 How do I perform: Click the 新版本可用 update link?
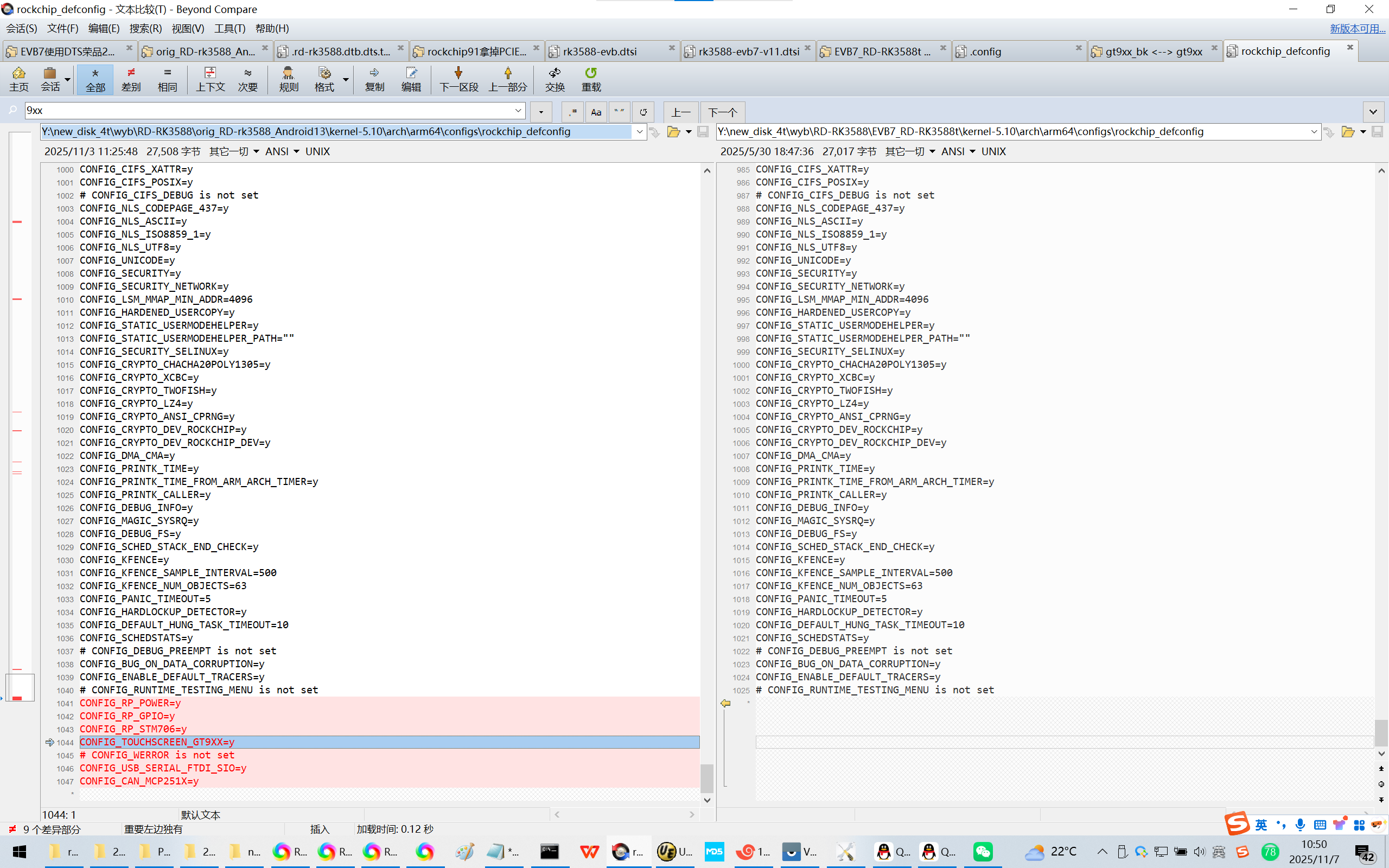pyautogui.click(x=1357, y=28)
